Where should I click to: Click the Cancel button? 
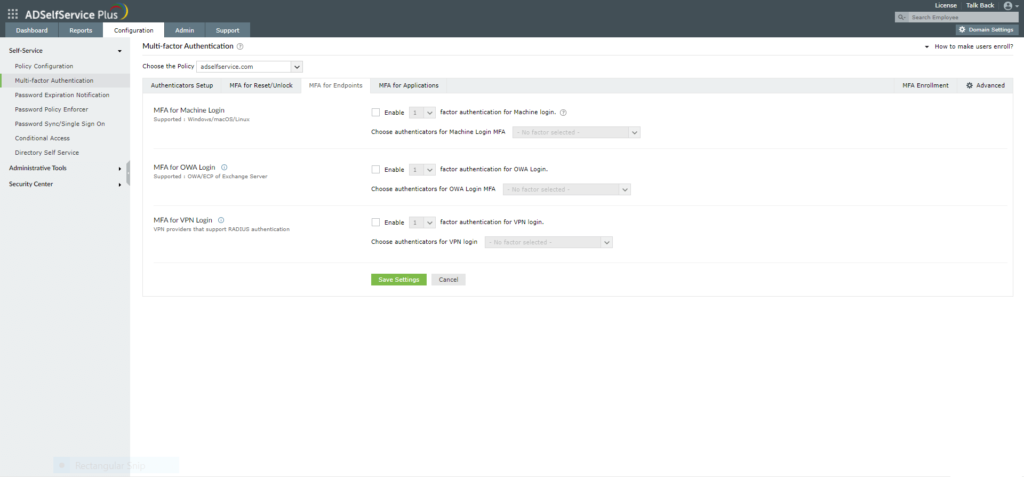[x=449, y=280]
